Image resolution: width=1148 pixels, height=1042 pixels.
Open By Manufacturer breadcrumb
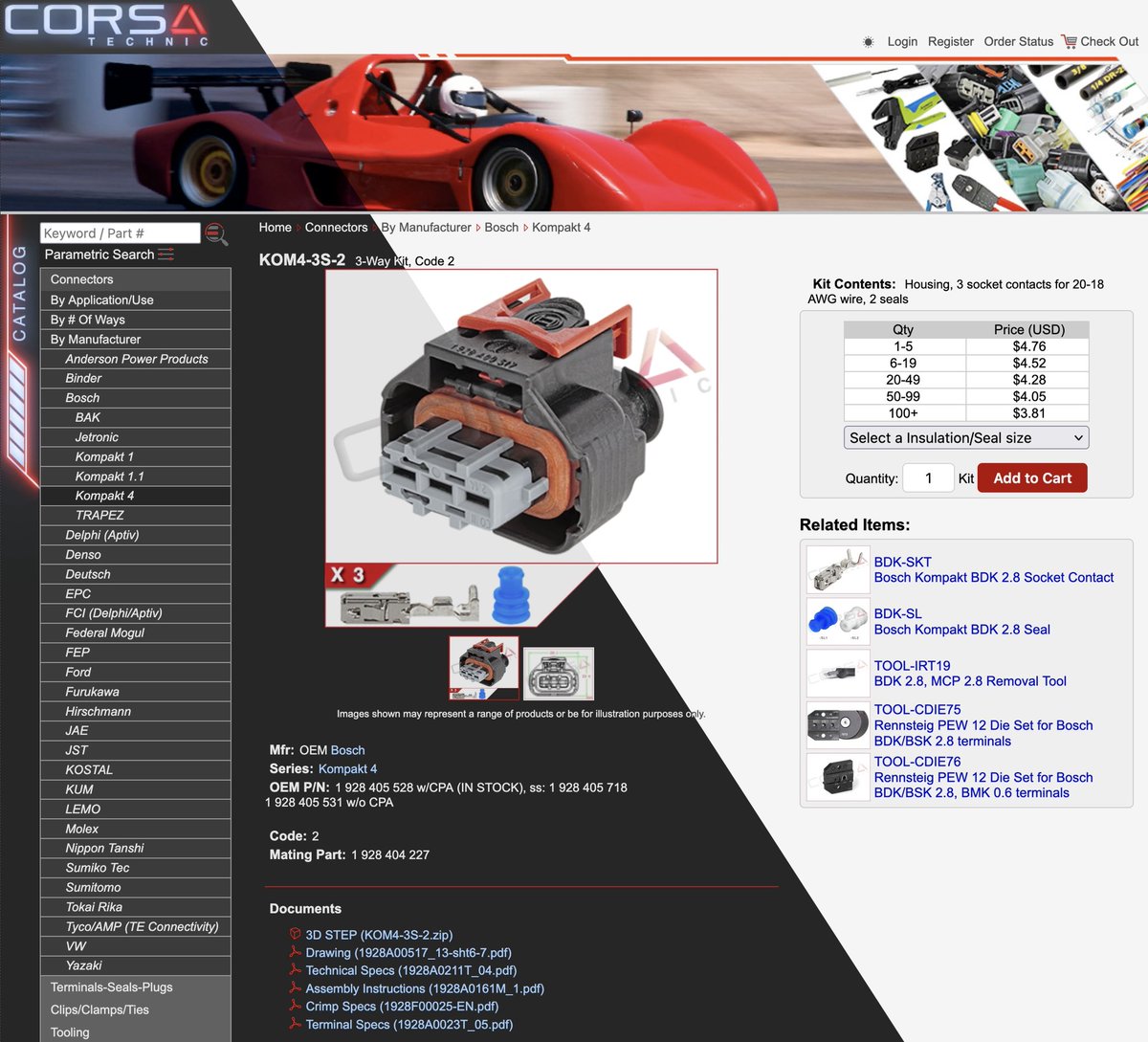426,227
